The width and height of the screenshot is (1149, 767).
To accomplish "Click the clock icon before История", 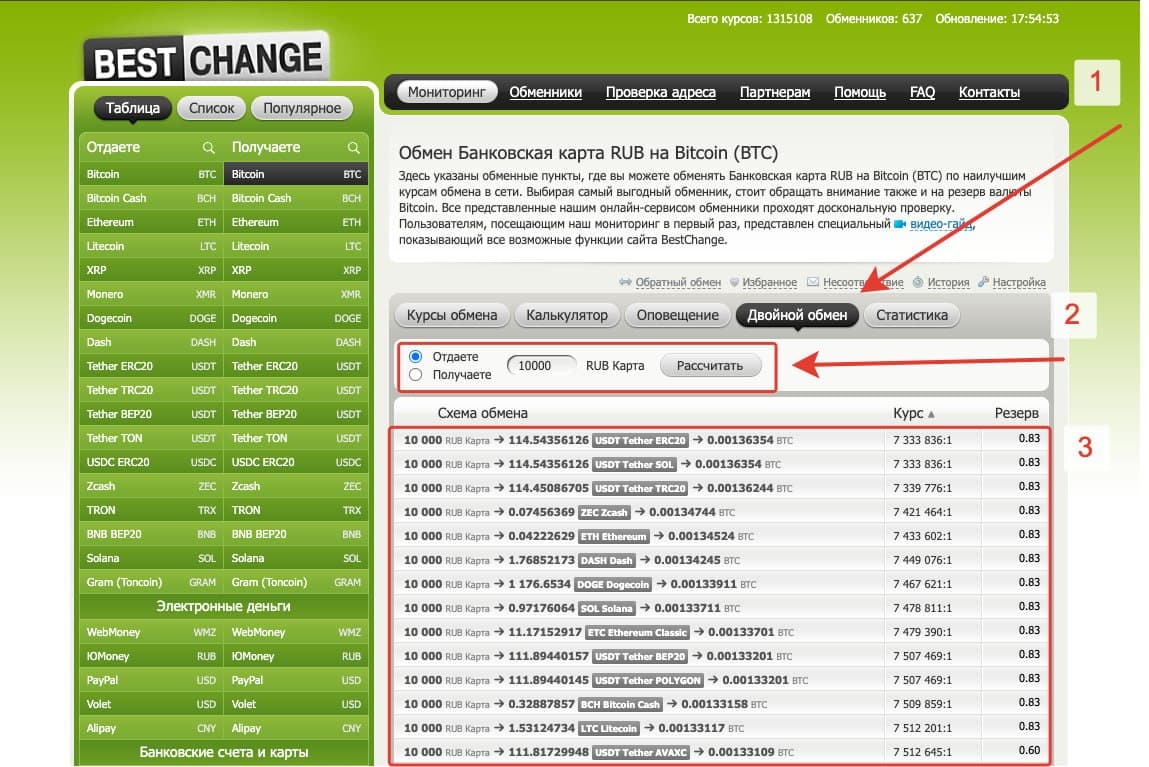I will [917, 282].
